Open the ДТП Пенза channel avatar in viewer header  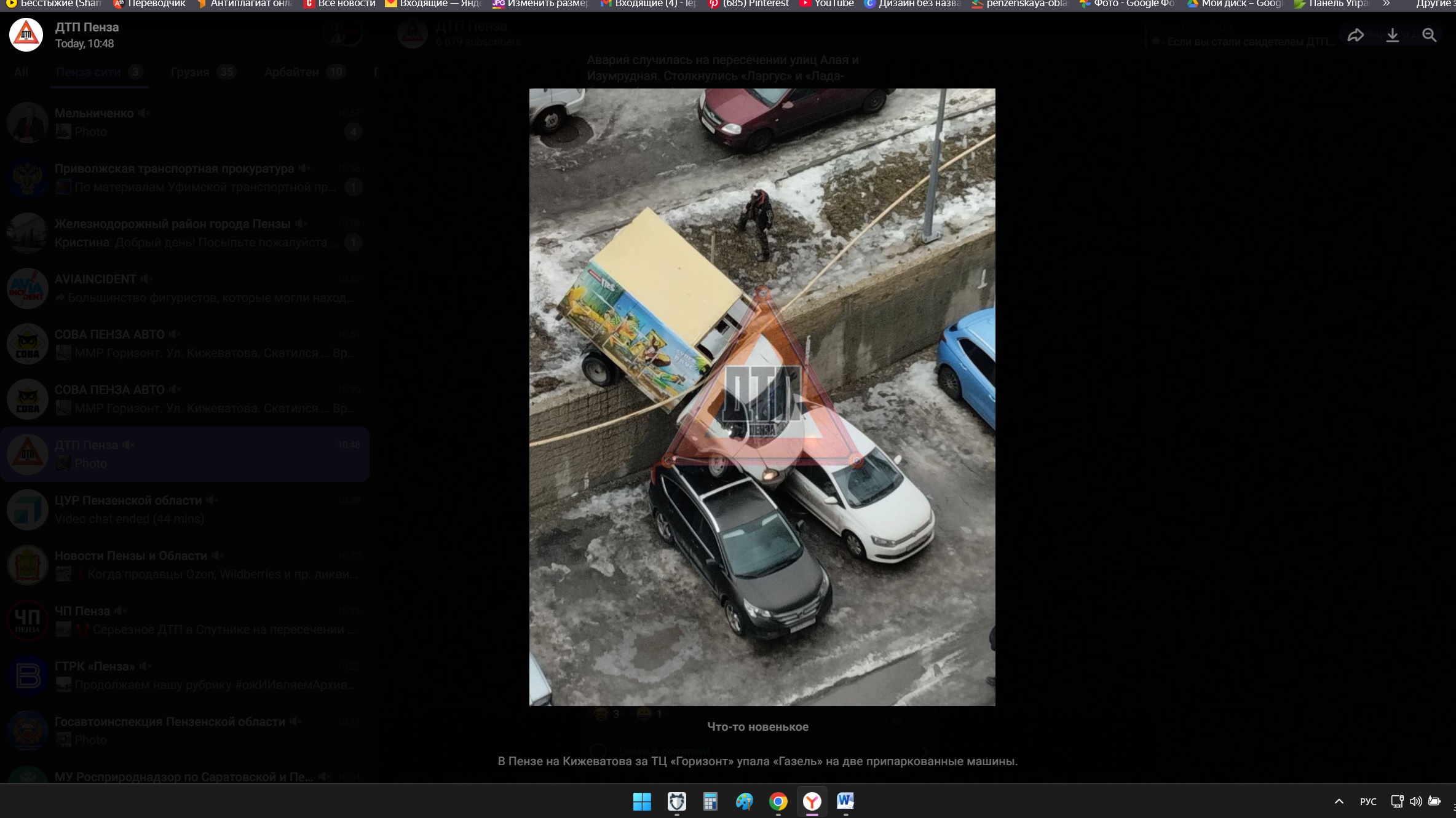26,35
